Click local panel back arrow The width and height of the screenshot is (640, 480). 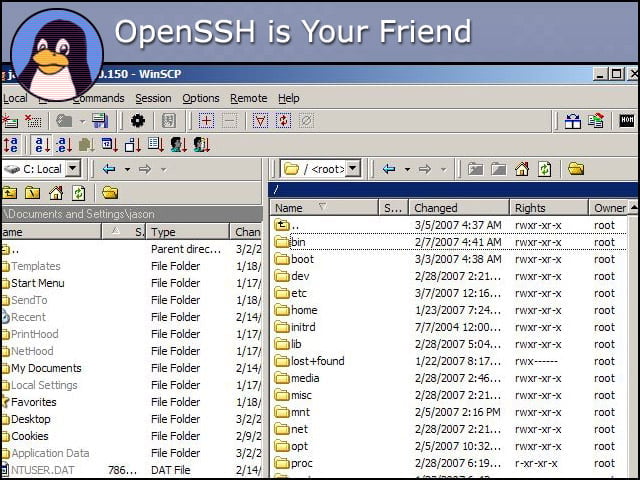pos(109,169)
